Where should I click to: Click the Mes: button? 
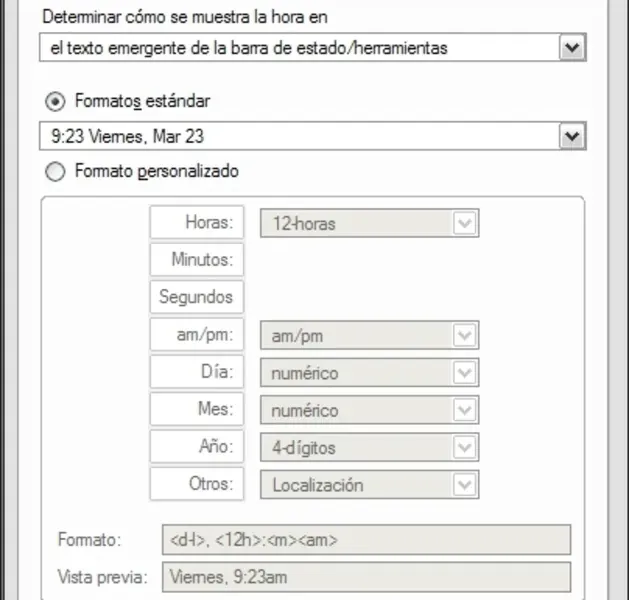click(x=197, y=410)
